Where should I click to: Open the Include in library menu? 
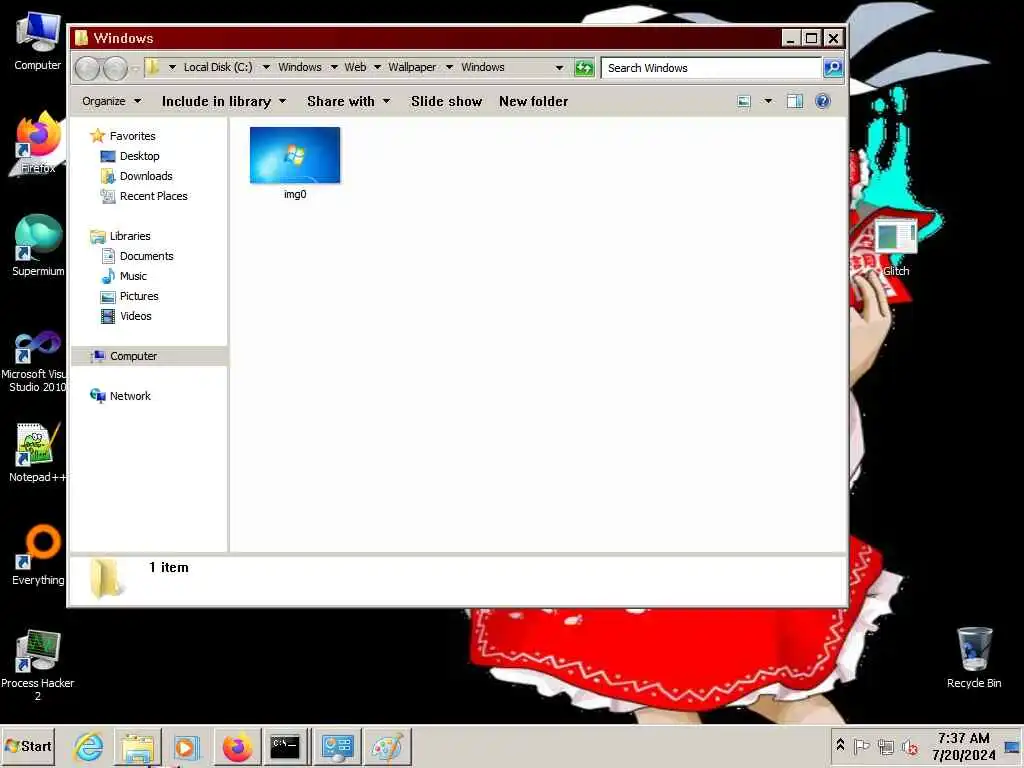coord(223,101)
